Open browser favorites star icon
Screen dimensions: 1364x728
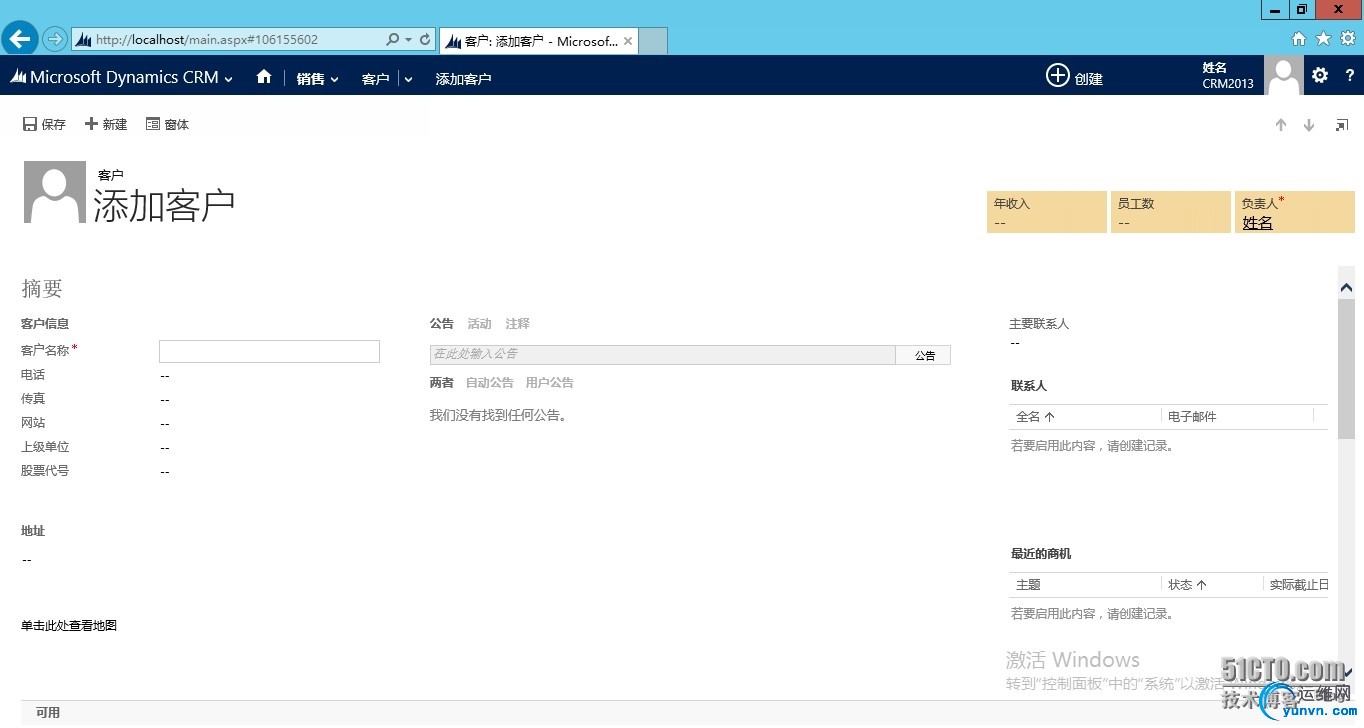[1323, 39]
